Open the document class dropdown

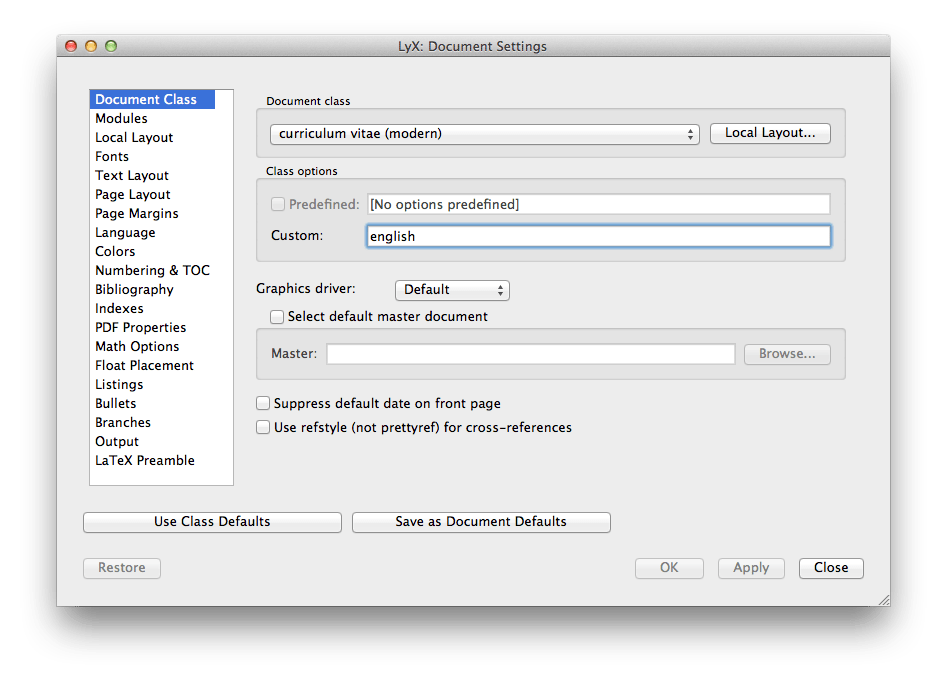[484, 134]
